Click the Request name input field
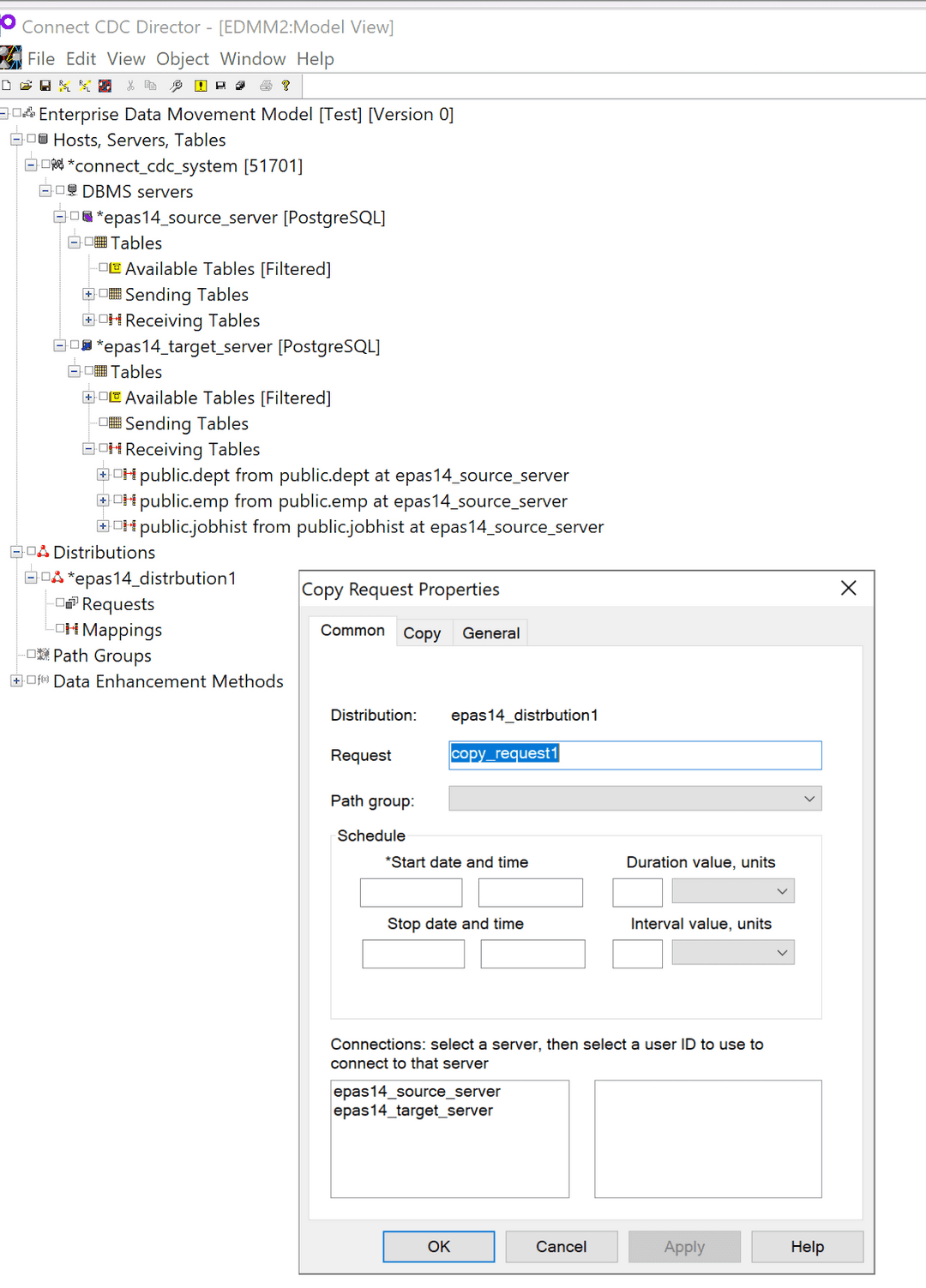926x1288 pixels. click(x=634, y=755)
